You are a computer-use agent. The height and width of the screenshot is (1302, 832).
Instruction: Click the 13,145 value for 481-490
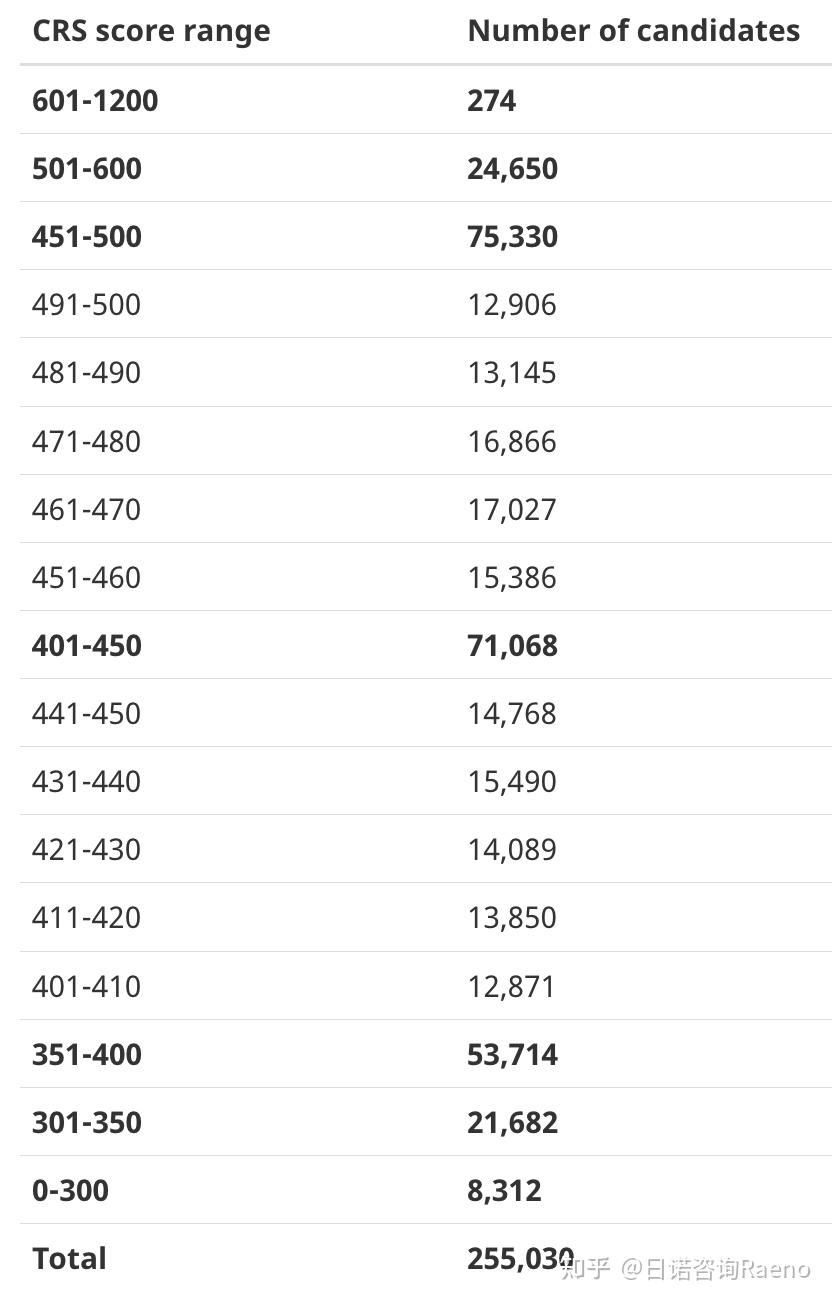click(x=511, y=372)
